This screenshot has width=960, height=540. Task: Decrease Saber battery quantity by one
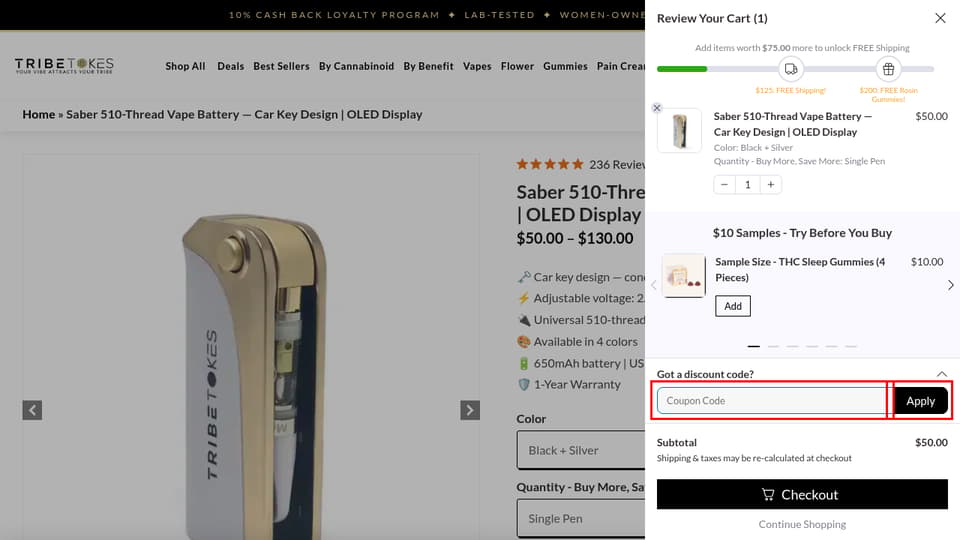click(724, 184)
